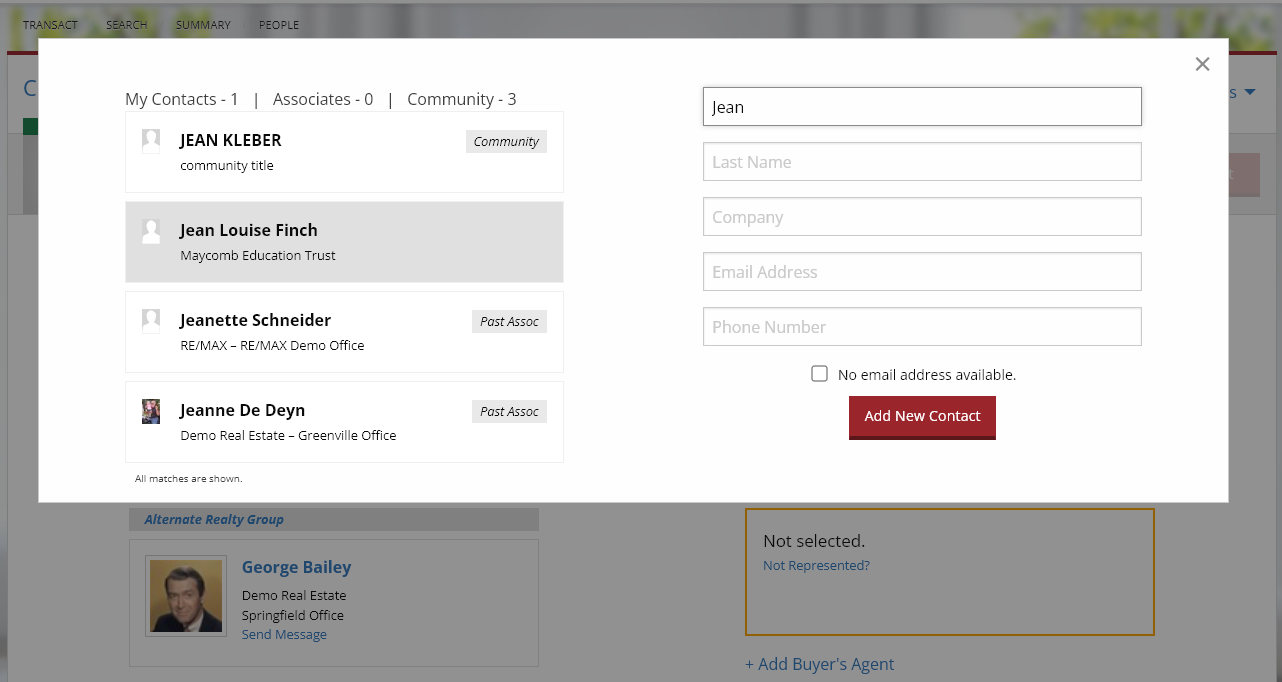Click the Past Assoc badge on Jeanette Schneider
This screenshot has height=682, width=1282.
(x=509, y=321)
